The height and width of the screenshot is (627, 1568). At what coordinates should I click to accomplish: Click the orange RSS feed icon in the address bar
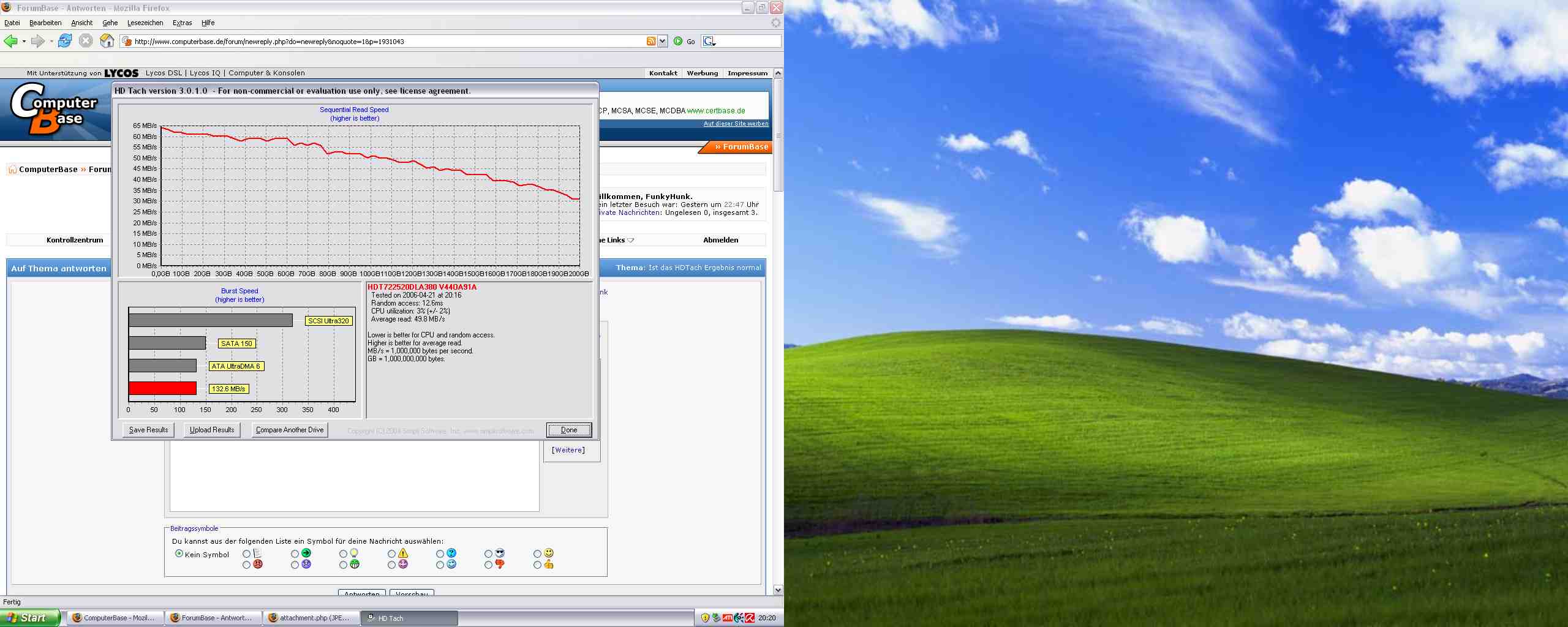[x=650, y=41]
